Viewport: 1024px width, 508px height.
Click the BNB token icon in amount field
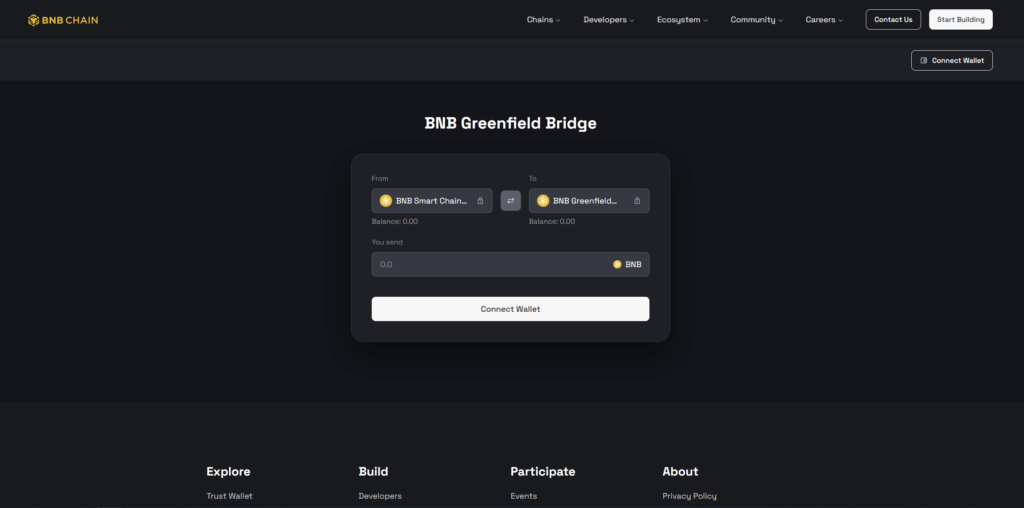tap(617, 264)
